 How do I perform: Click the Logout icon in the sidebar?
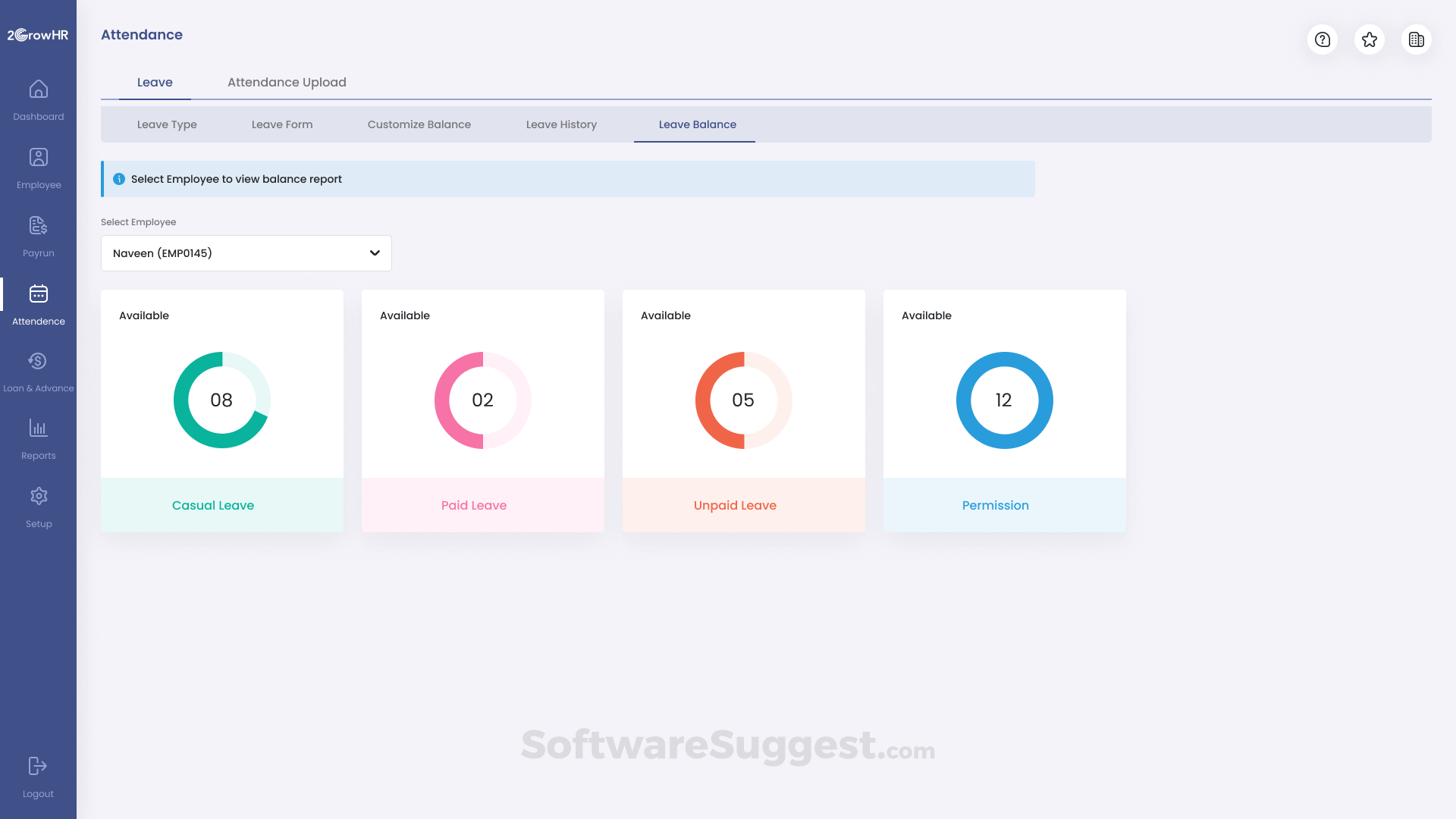click(x=38, y=766)
